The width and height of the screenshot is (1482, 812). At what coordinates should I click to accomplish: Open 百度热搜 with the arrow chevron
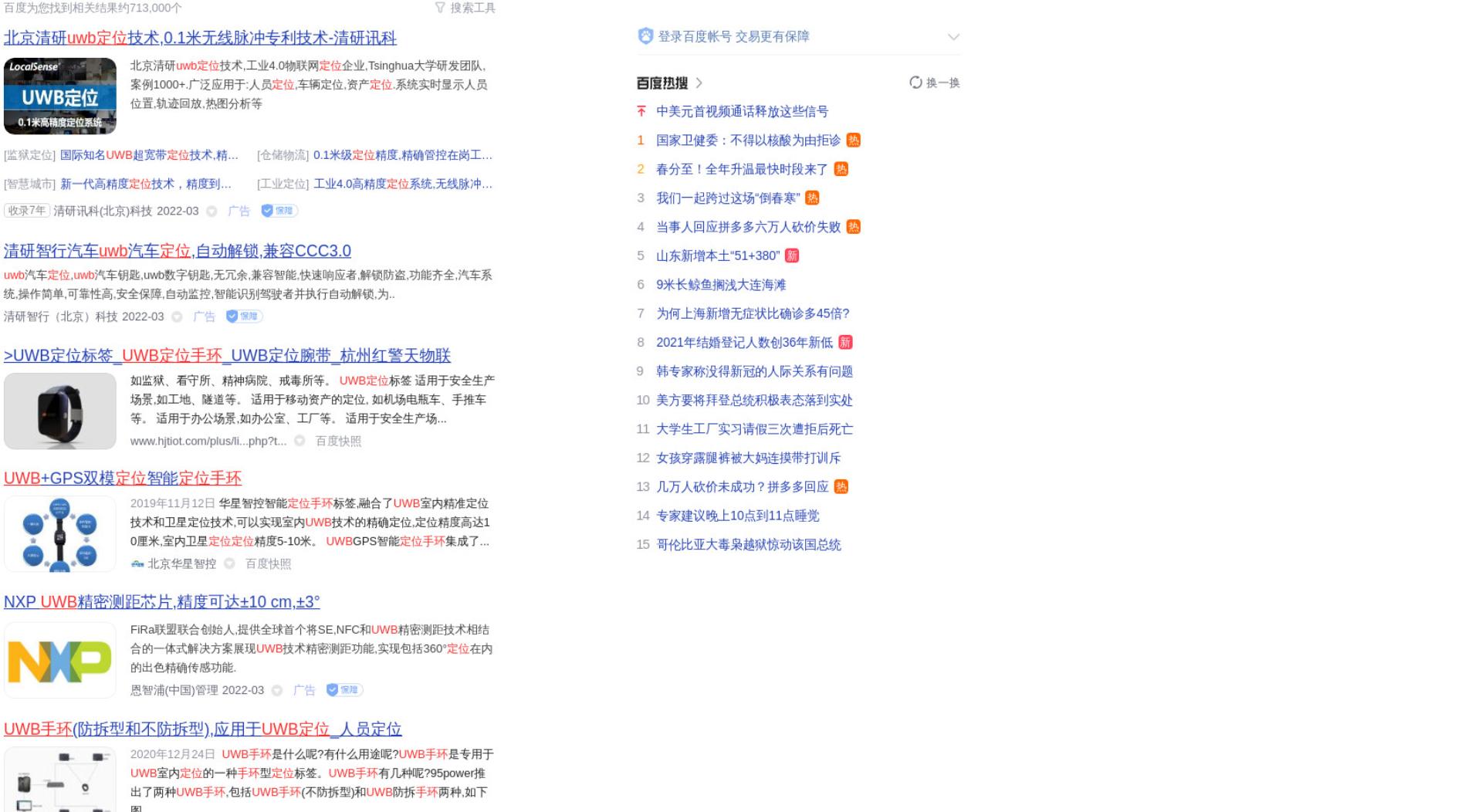click(x=699, y=83)
